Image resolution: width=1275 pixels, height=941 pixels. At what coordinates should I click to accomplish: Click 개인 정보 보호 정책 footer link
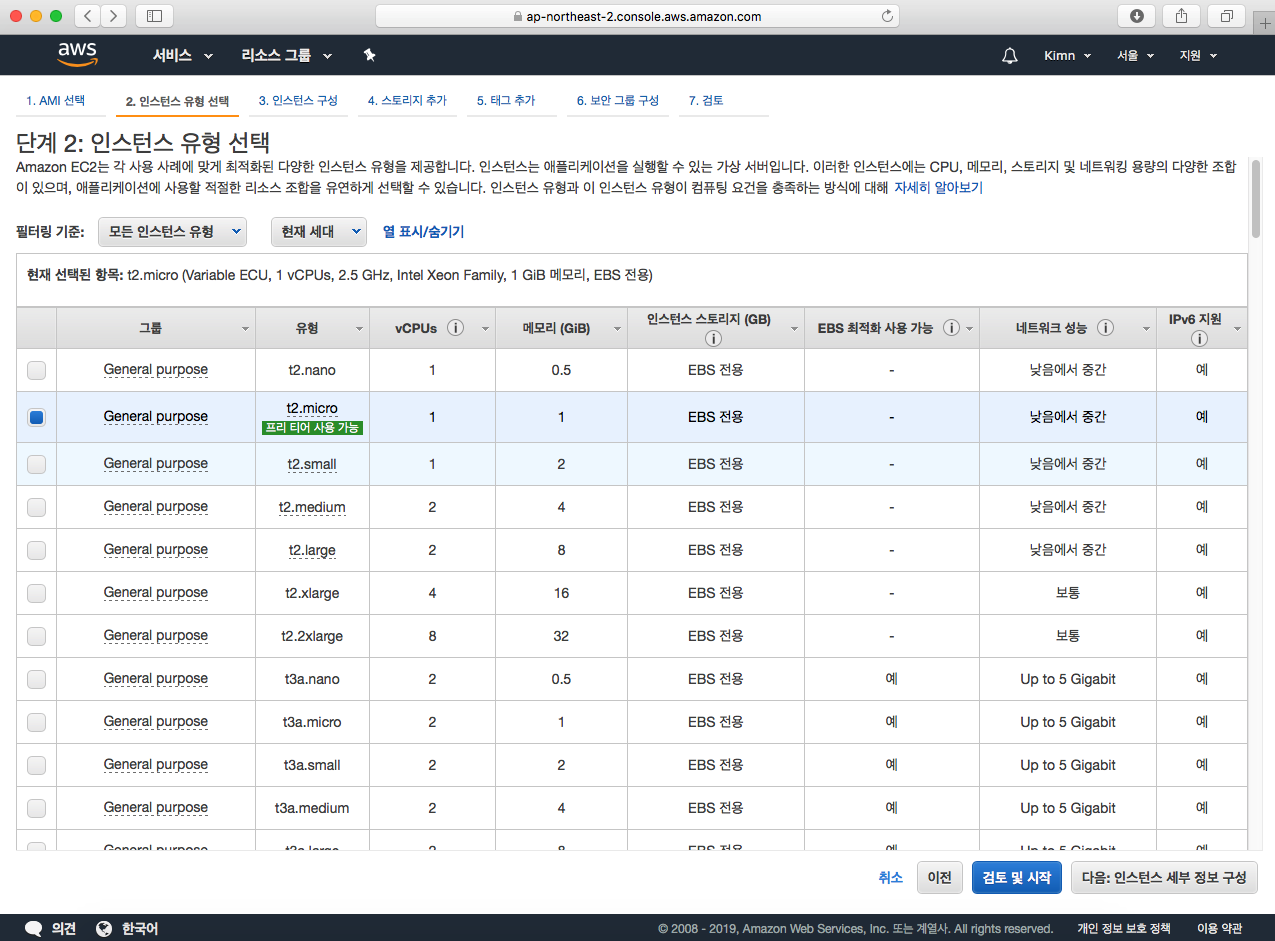[1123, 928]
